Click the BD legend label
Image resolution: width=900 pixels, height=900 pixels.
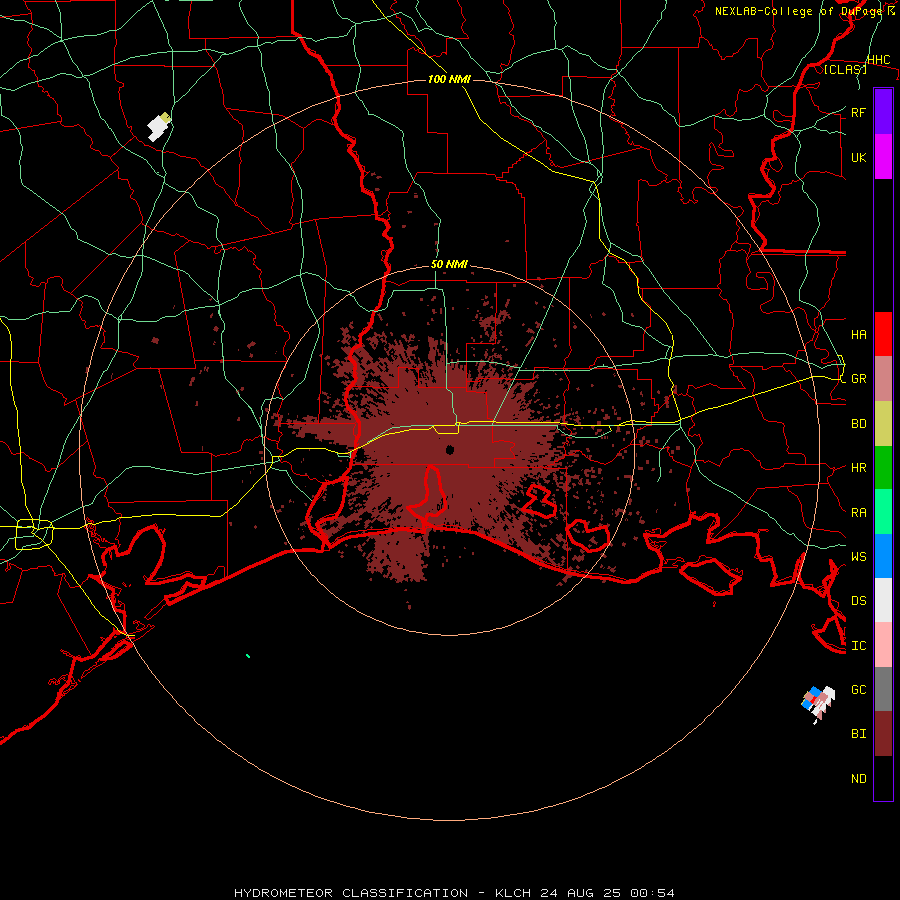click(x=858, y=424)
